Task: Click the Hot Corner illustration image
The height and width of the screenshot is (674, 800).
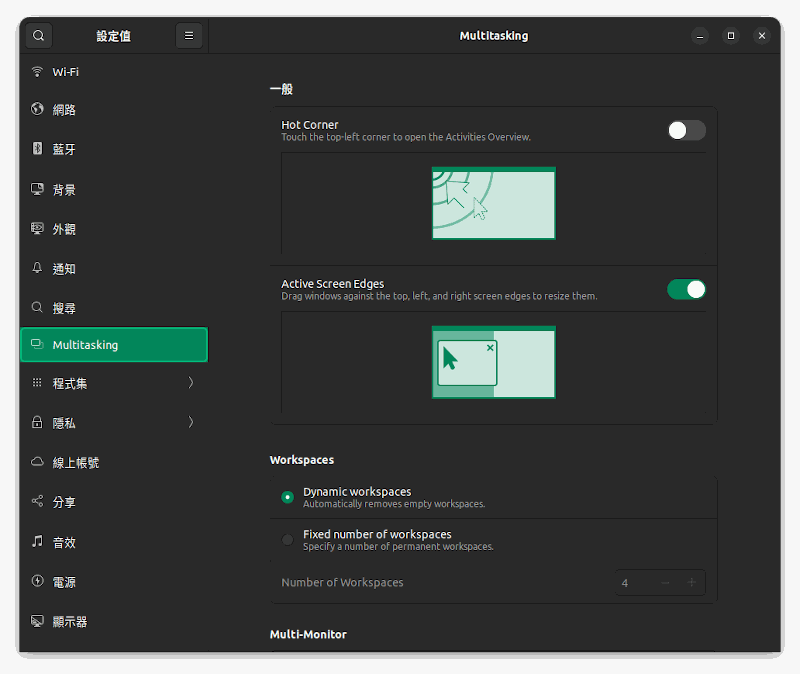Action: pyautogui.click(x=493, y=203)
